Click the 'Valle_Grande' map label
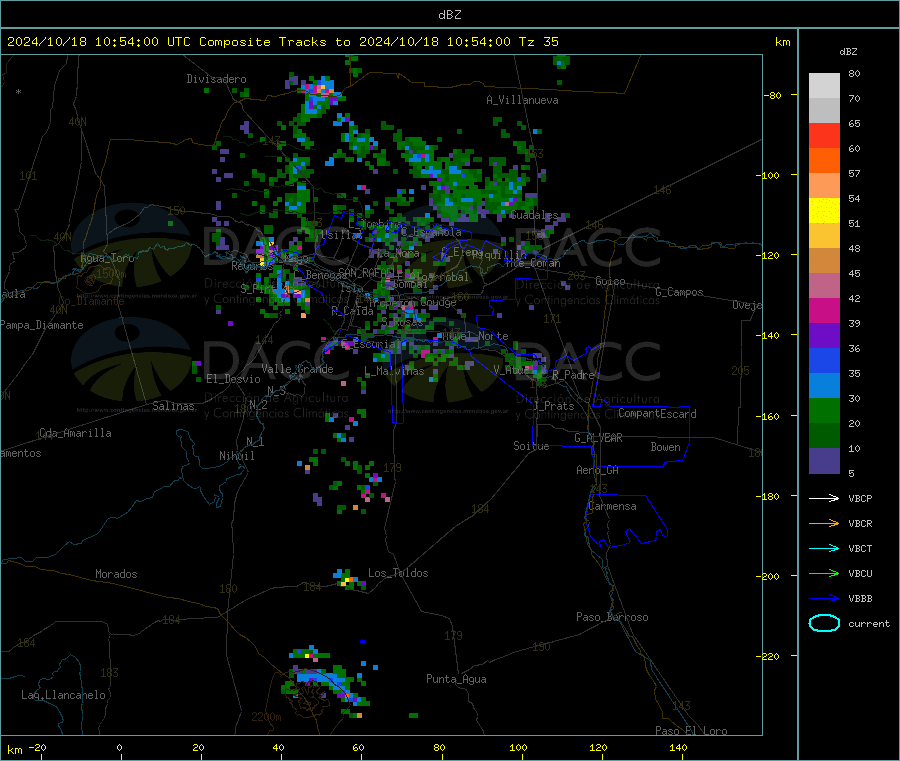Image resolution: width=900 pixels, height=761 pixels. [297, 369]
